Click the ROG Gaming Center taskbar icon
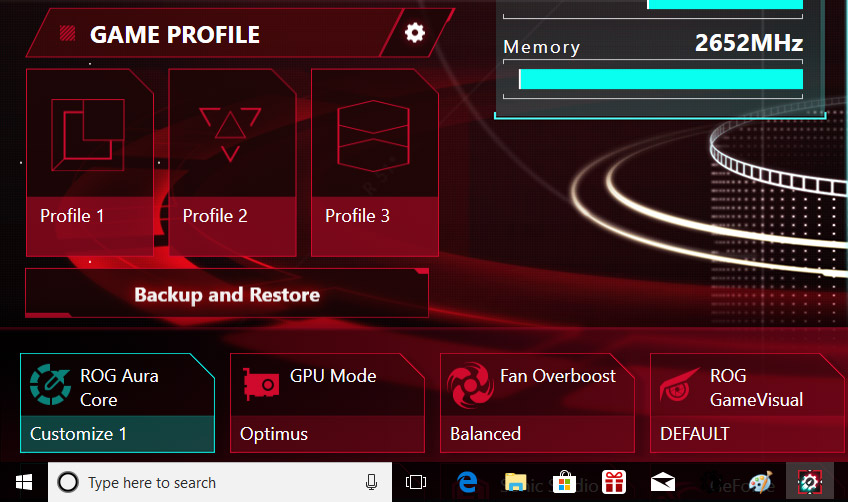 [x=810, y=482]
